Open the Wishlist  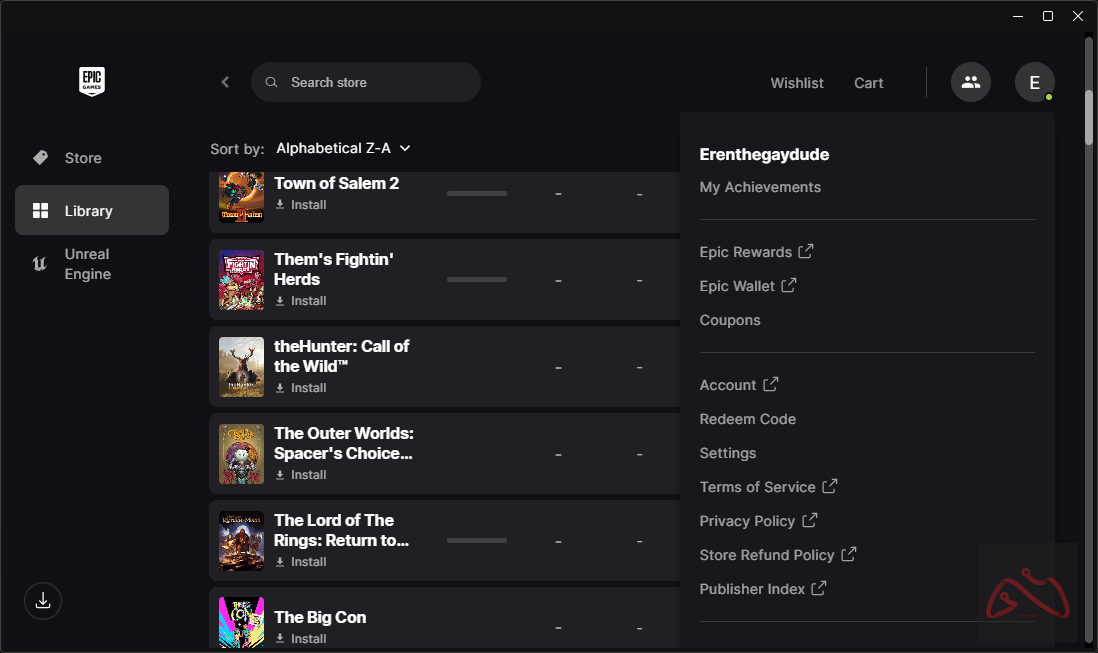[797, 82]
